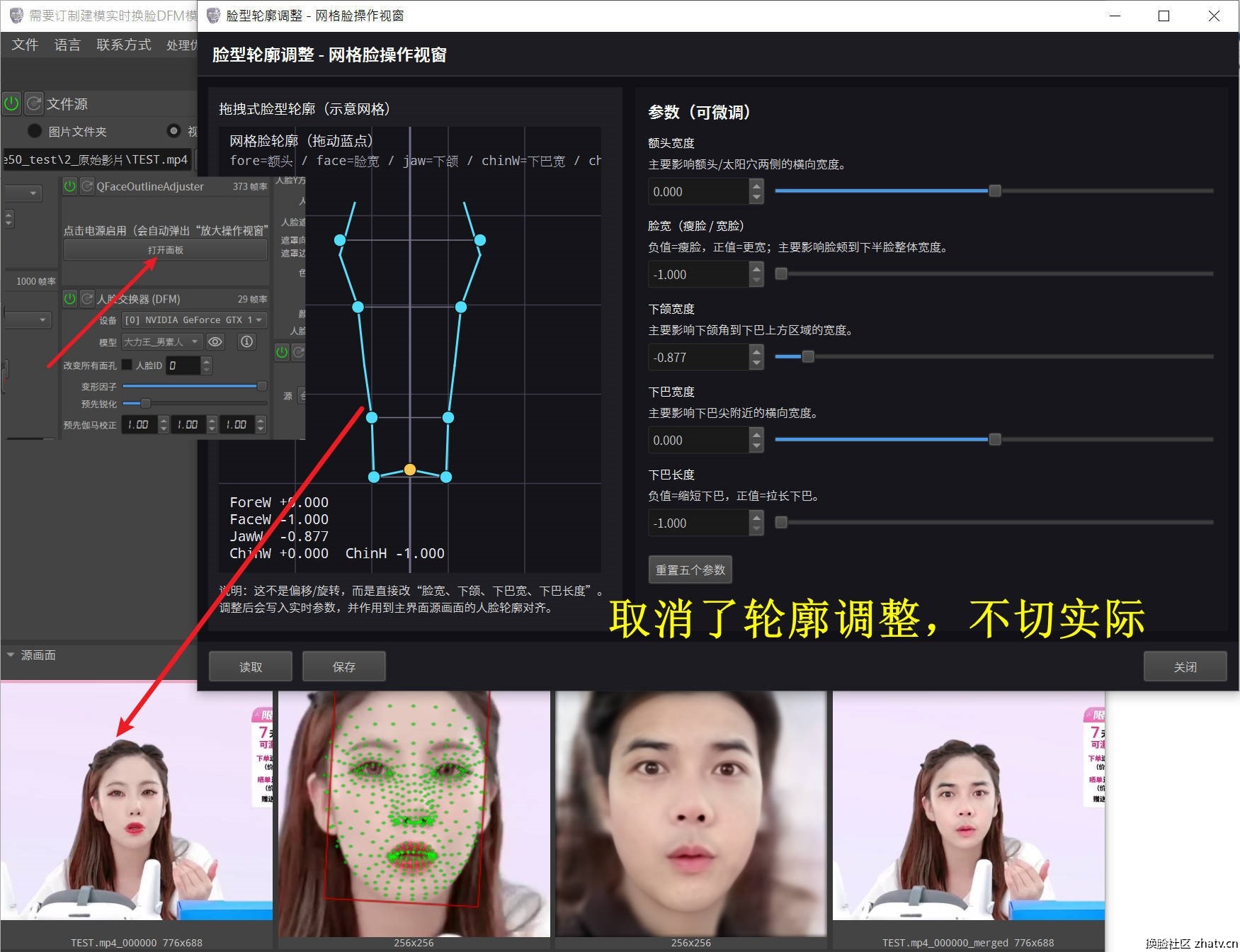Click the QFaceOutlineAdjuster reset icon
The height and width of the screenshot is (952, 1240).
tap(87, 186)
